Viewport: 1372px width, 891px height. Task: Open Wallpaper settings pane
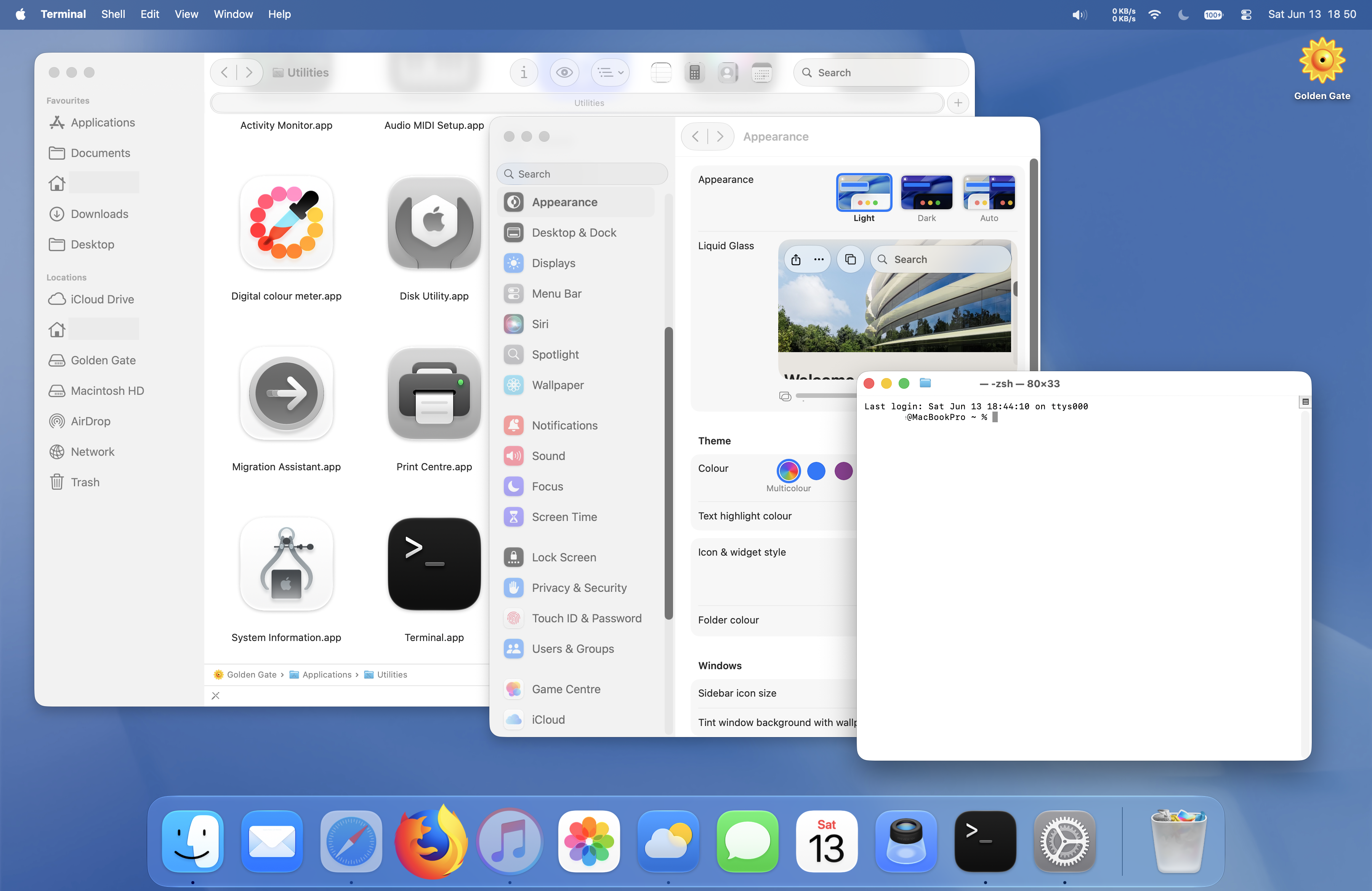click(x=576, y=385)
